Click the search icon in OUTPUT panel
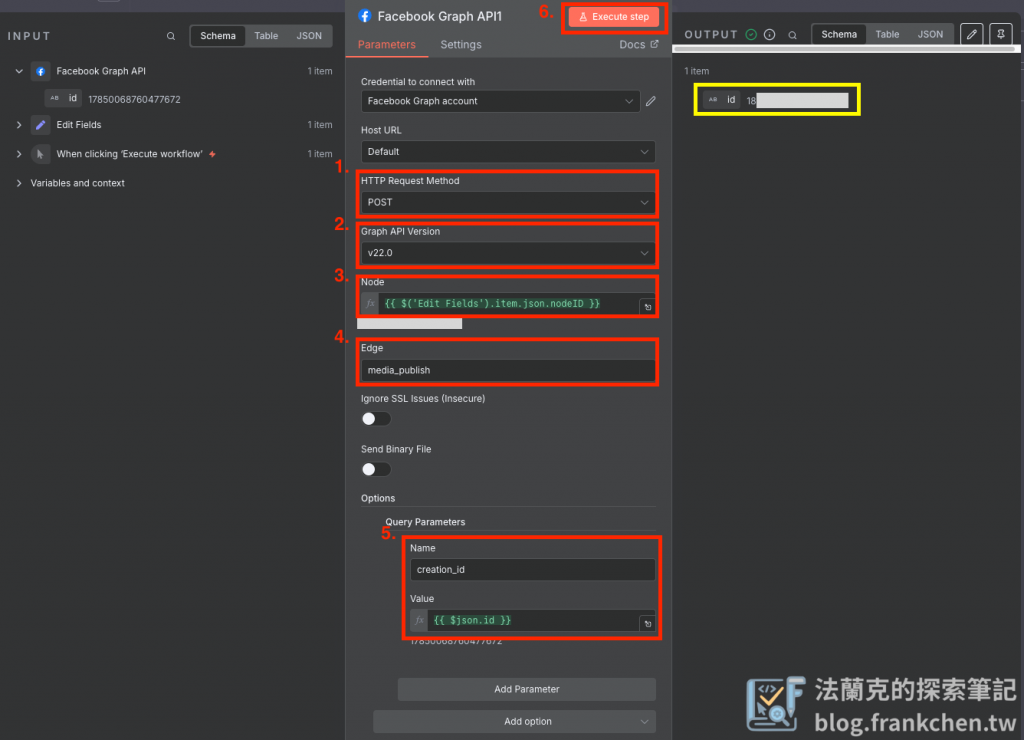 click(792, 35)
